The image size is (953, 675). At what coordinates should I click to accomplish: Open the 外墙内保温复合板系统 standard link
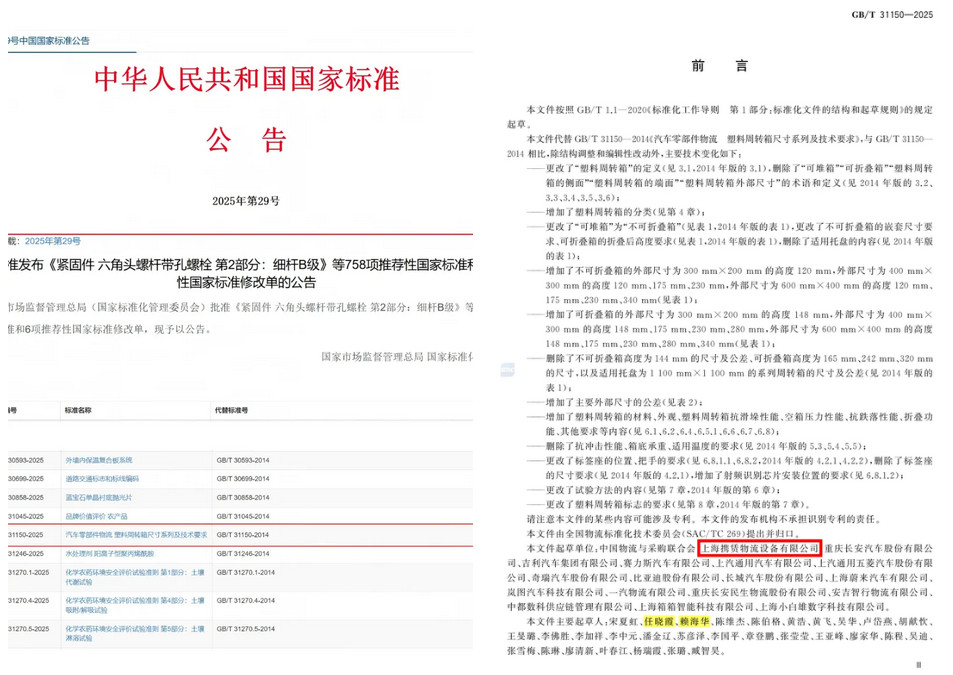(99, 460)
